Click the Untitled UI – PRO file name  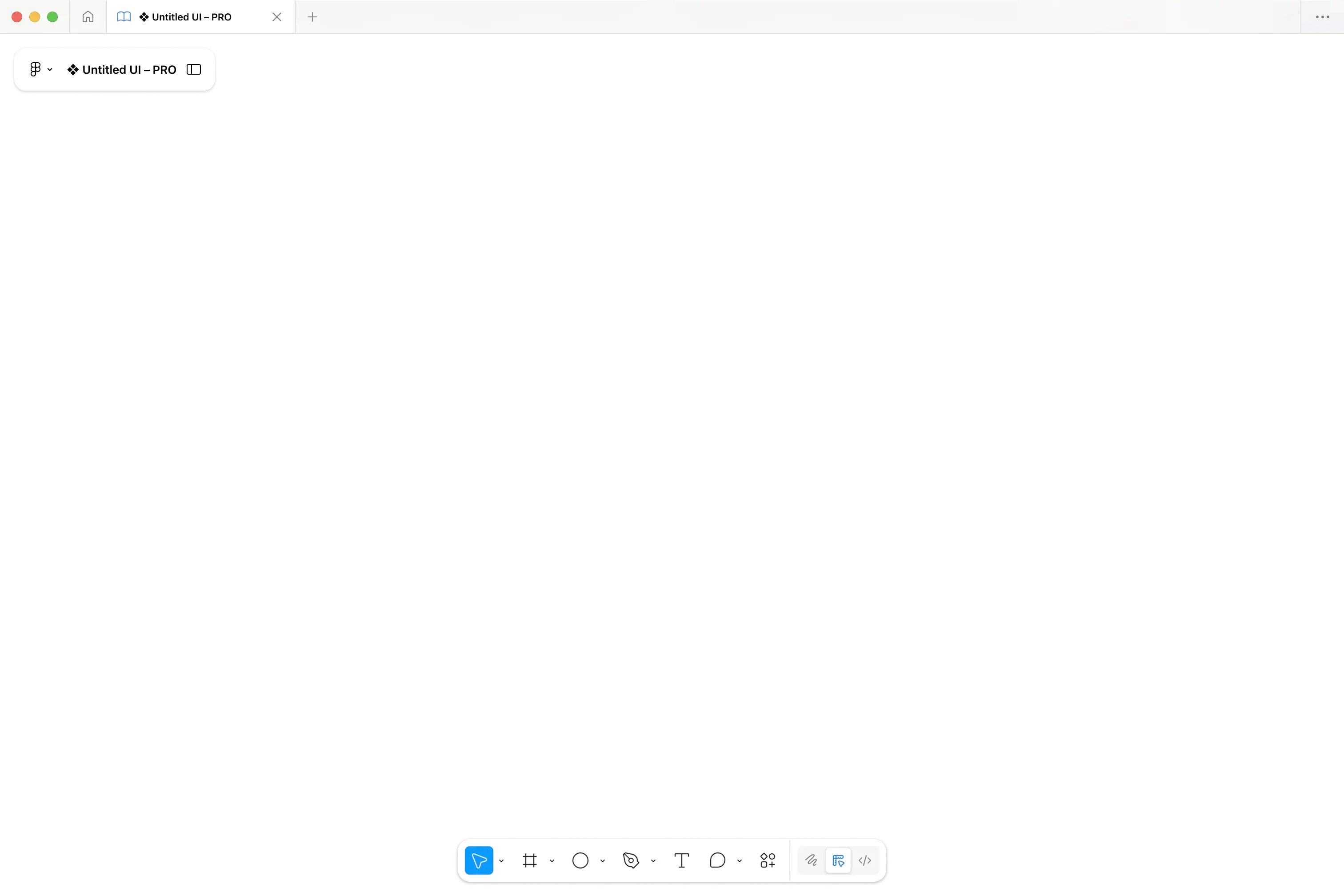[128, 70]
